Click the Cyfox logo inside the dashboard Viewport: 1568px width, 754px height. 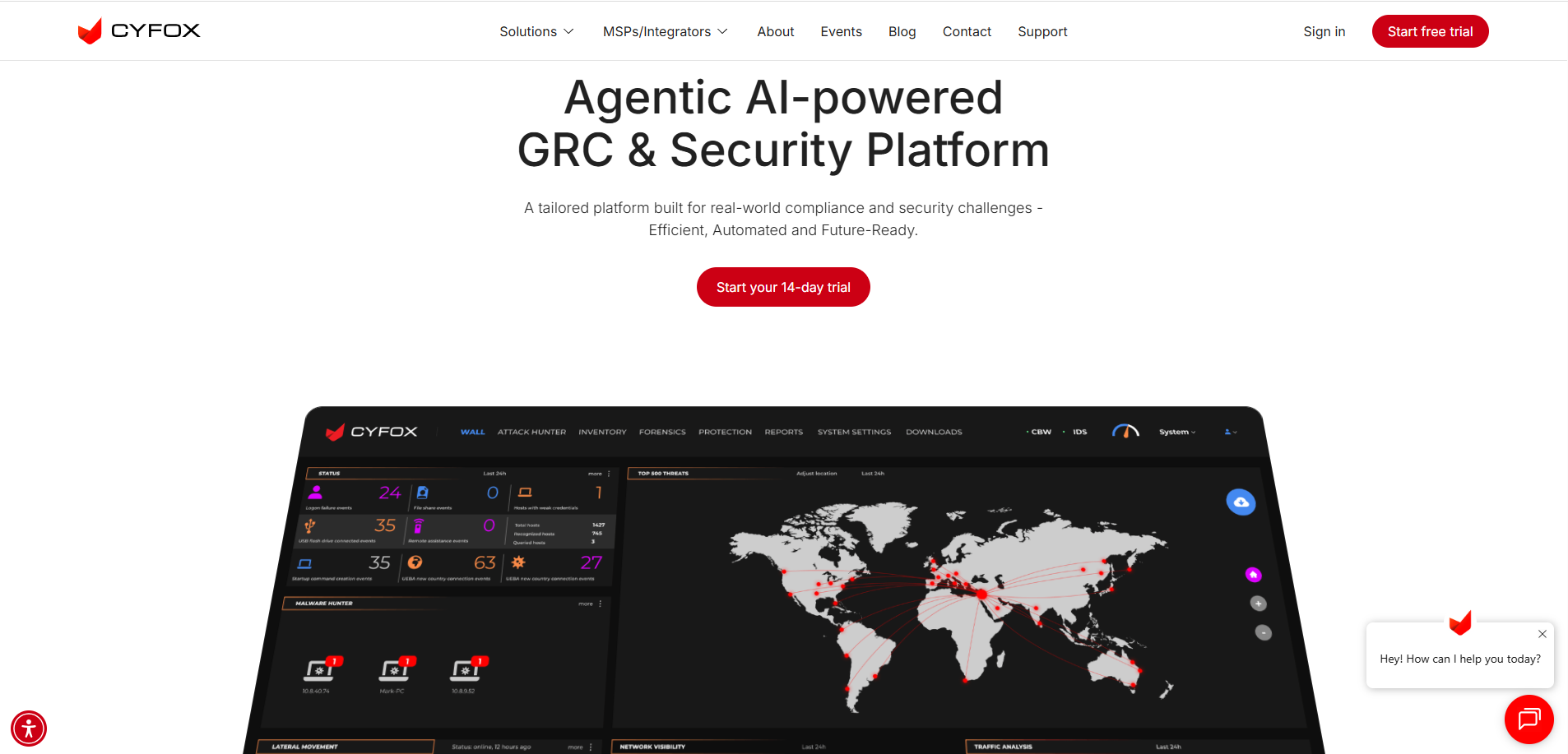[372, 432]
